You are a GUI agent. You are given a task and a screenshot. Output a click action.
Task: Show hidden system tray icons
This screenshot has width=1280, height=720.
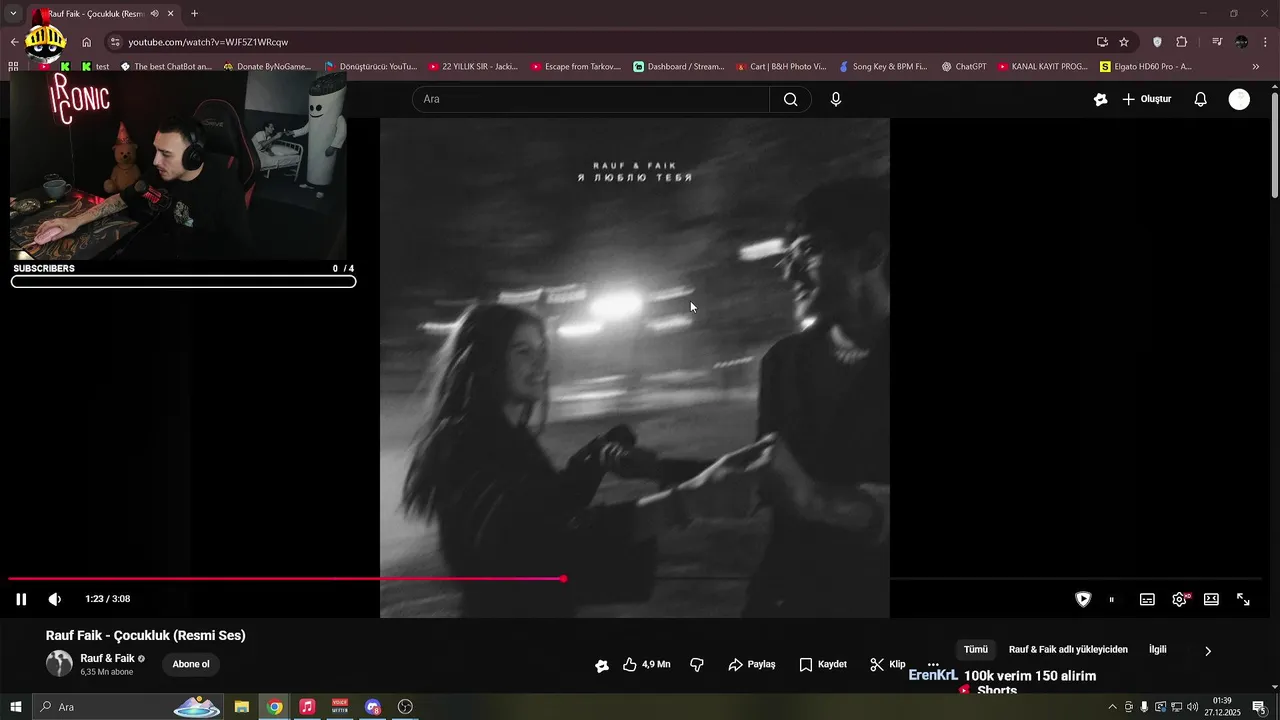1112,707
